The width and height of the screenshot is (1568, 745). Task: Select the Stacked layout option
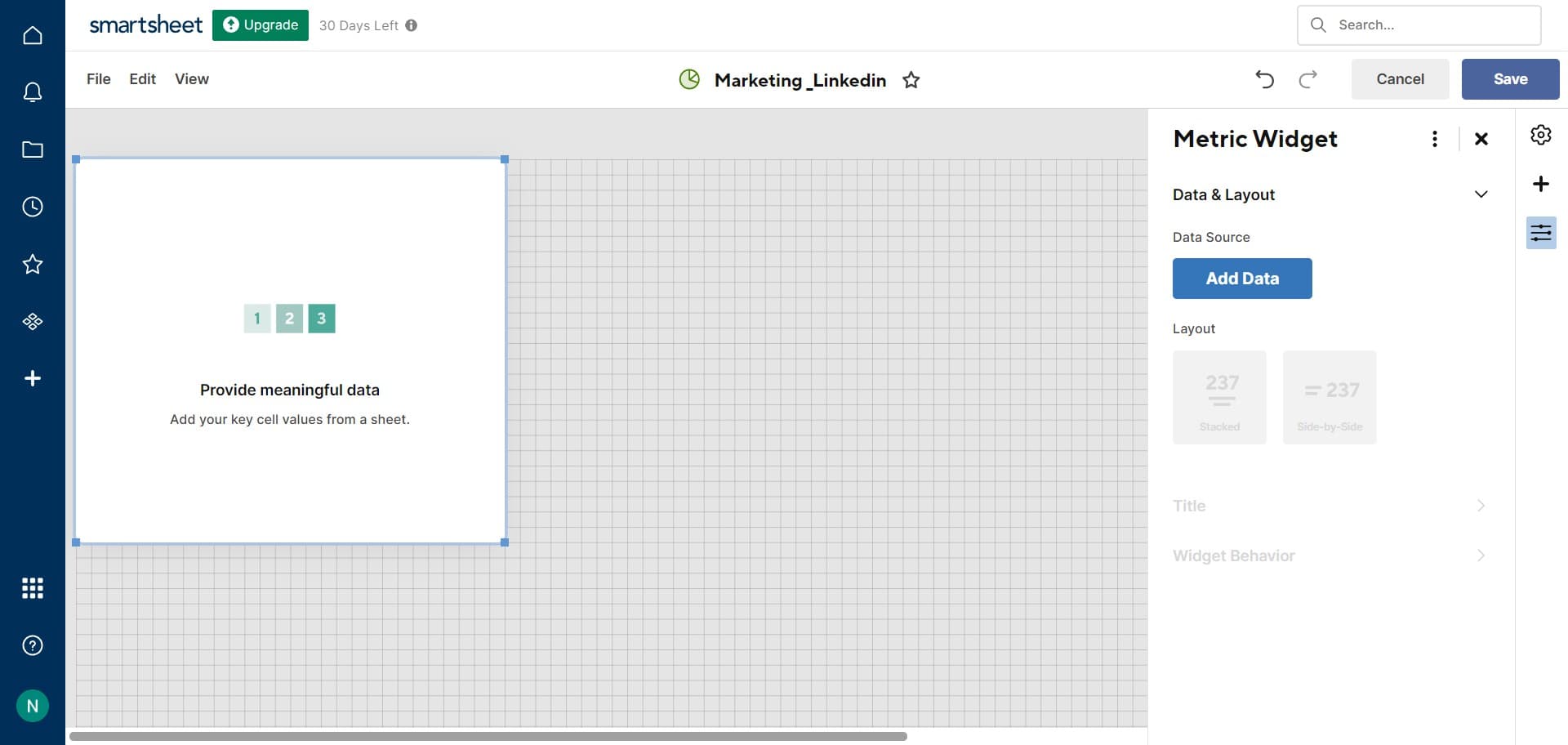pos(1219,398)
